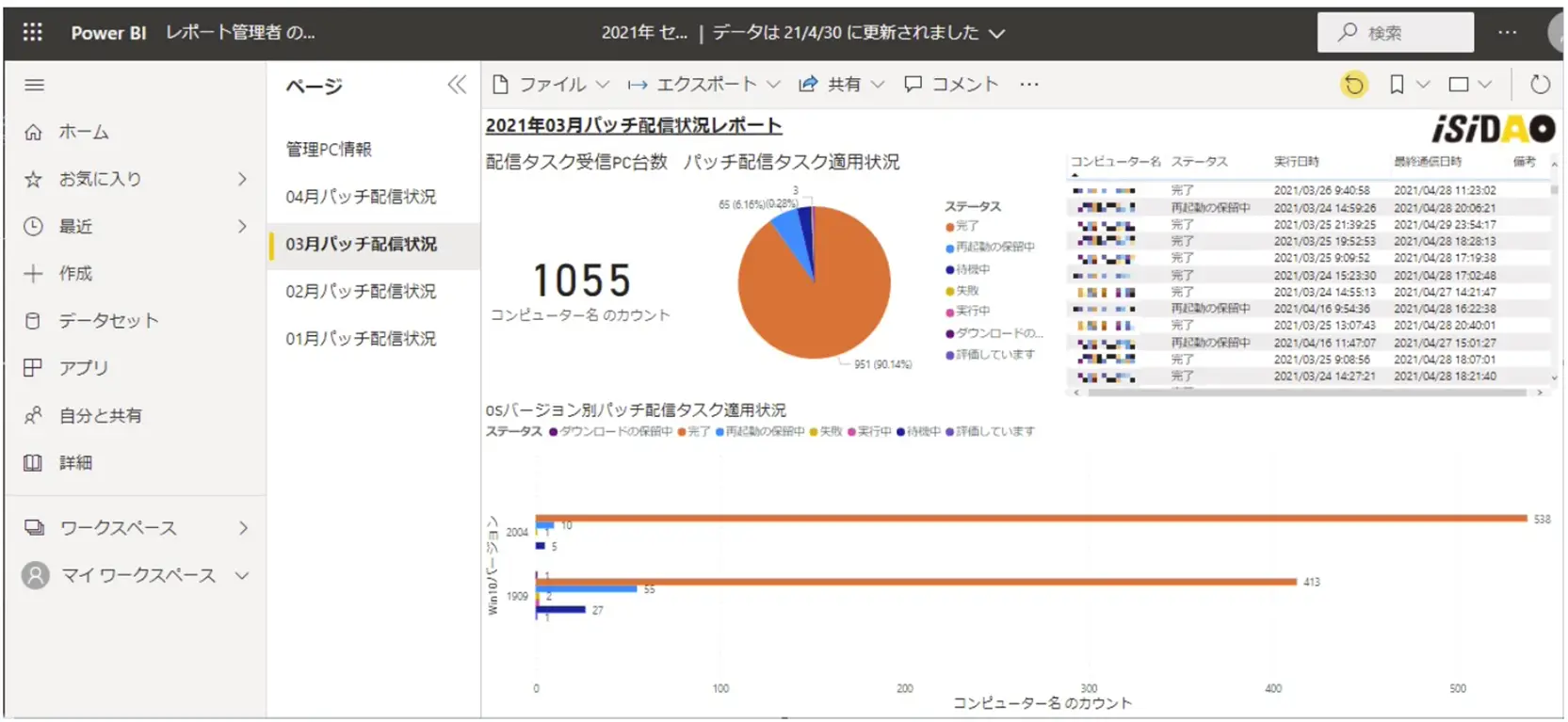
Task: Select the 03月パッチ配信状況 page
Action: (374, 244)
